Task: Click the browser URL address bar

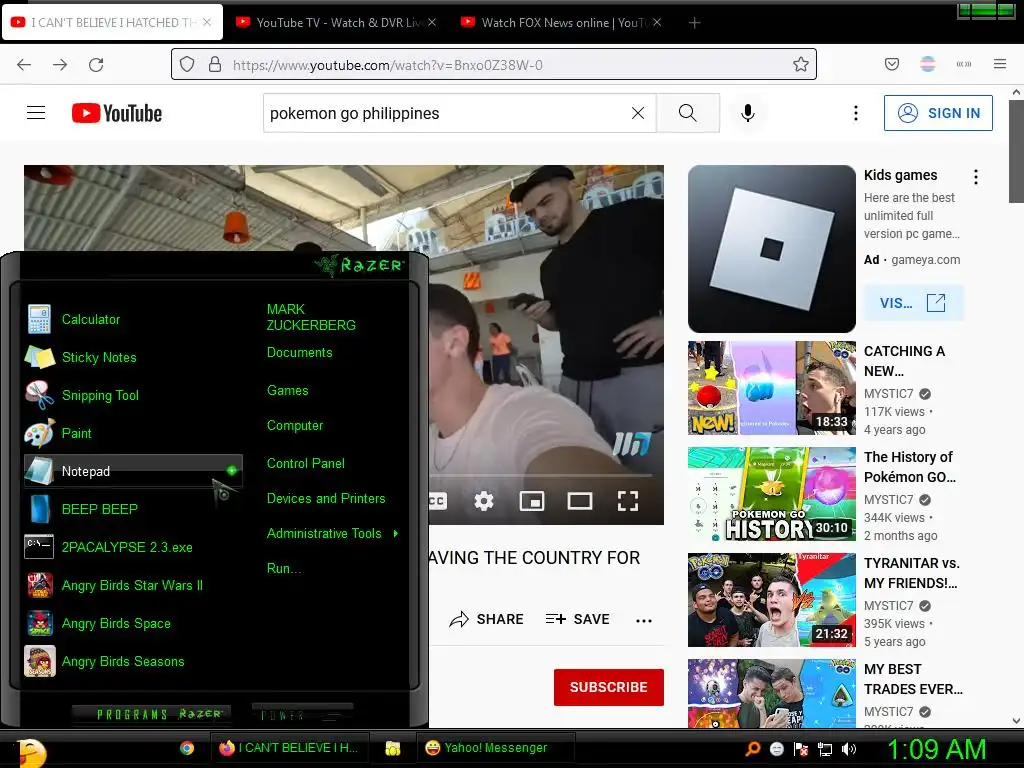Action: [x=494, y=64]
